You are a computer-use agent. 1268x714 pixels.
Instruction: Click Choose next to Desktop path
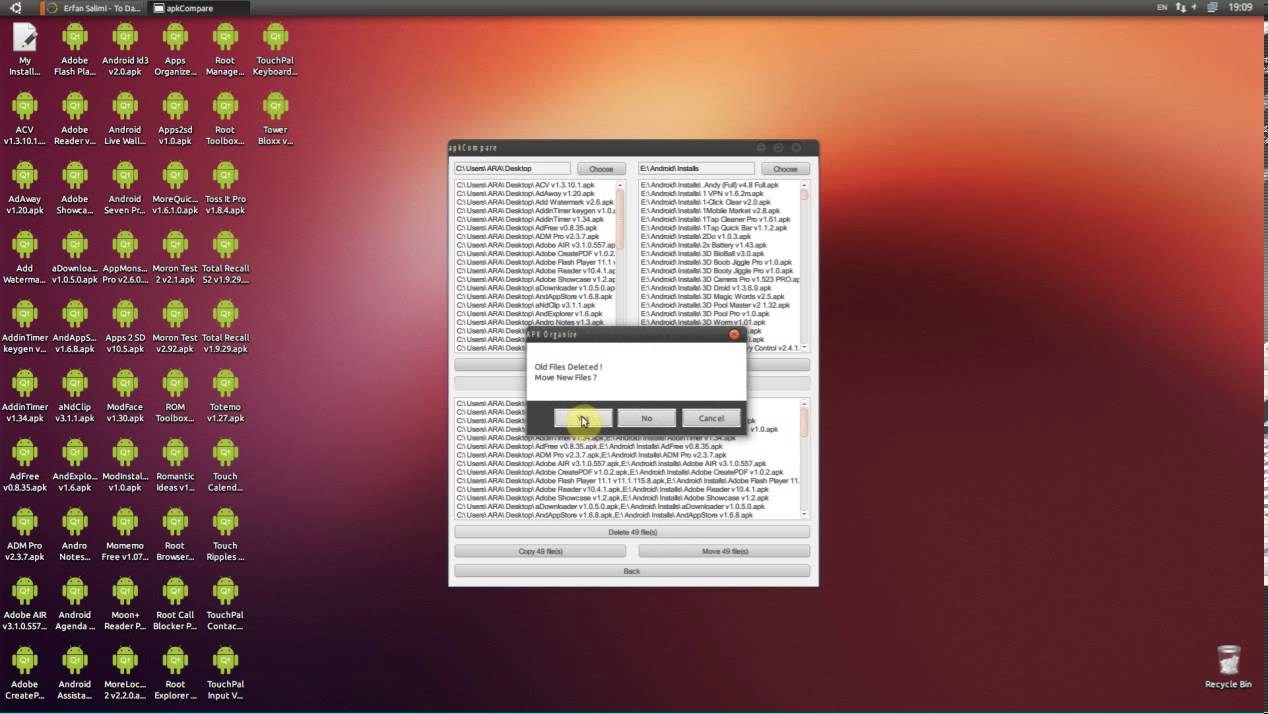tap(601, 169)
